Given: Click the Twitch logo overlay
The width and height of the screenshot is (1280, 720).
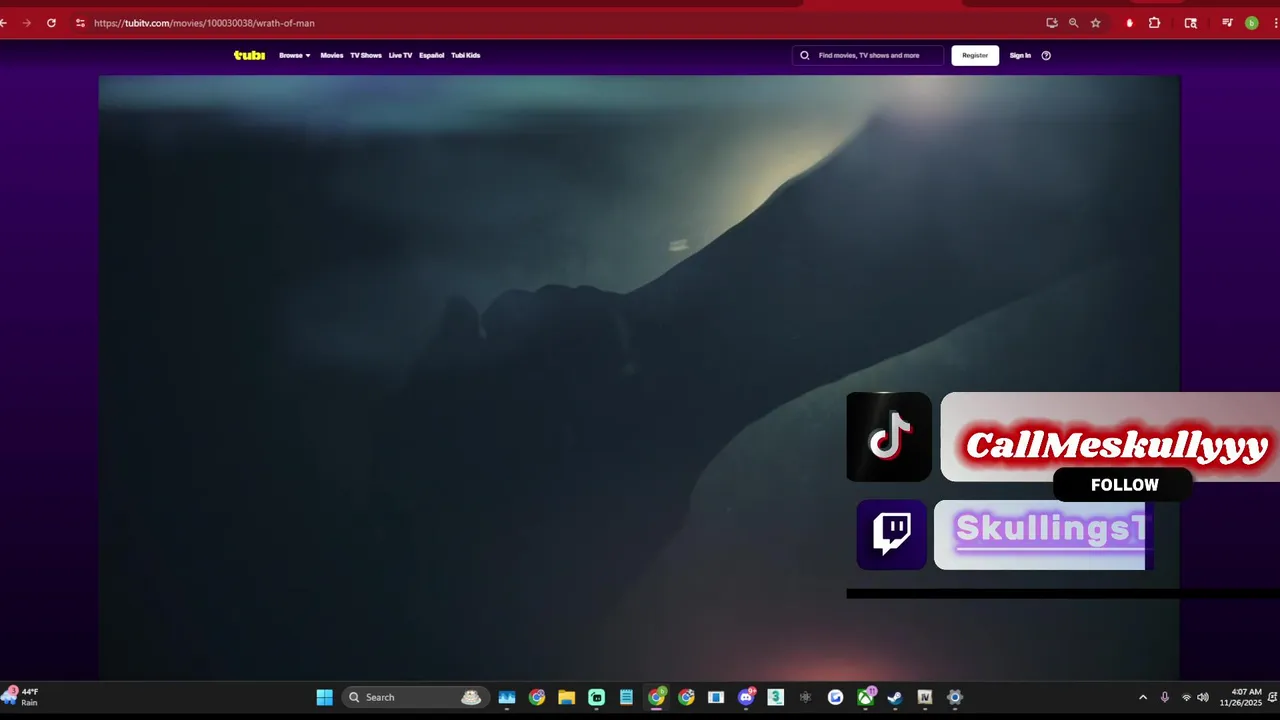Looking at the screenshot, I should pos(891,535).
